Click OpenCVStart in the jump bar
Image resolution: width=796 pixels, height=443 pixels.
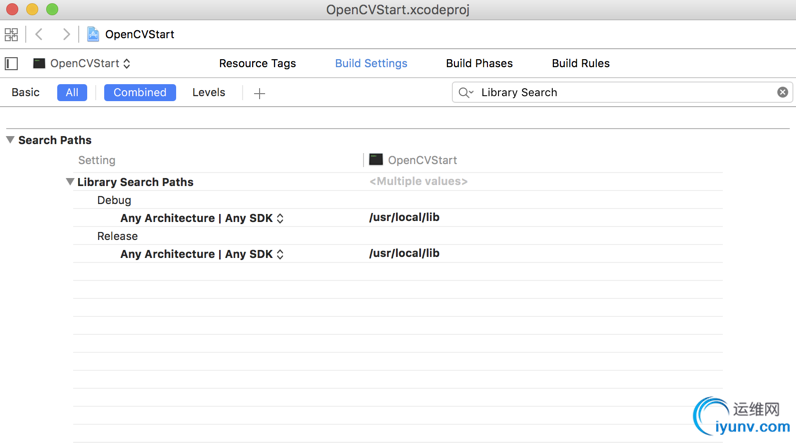tap(140, 35)
